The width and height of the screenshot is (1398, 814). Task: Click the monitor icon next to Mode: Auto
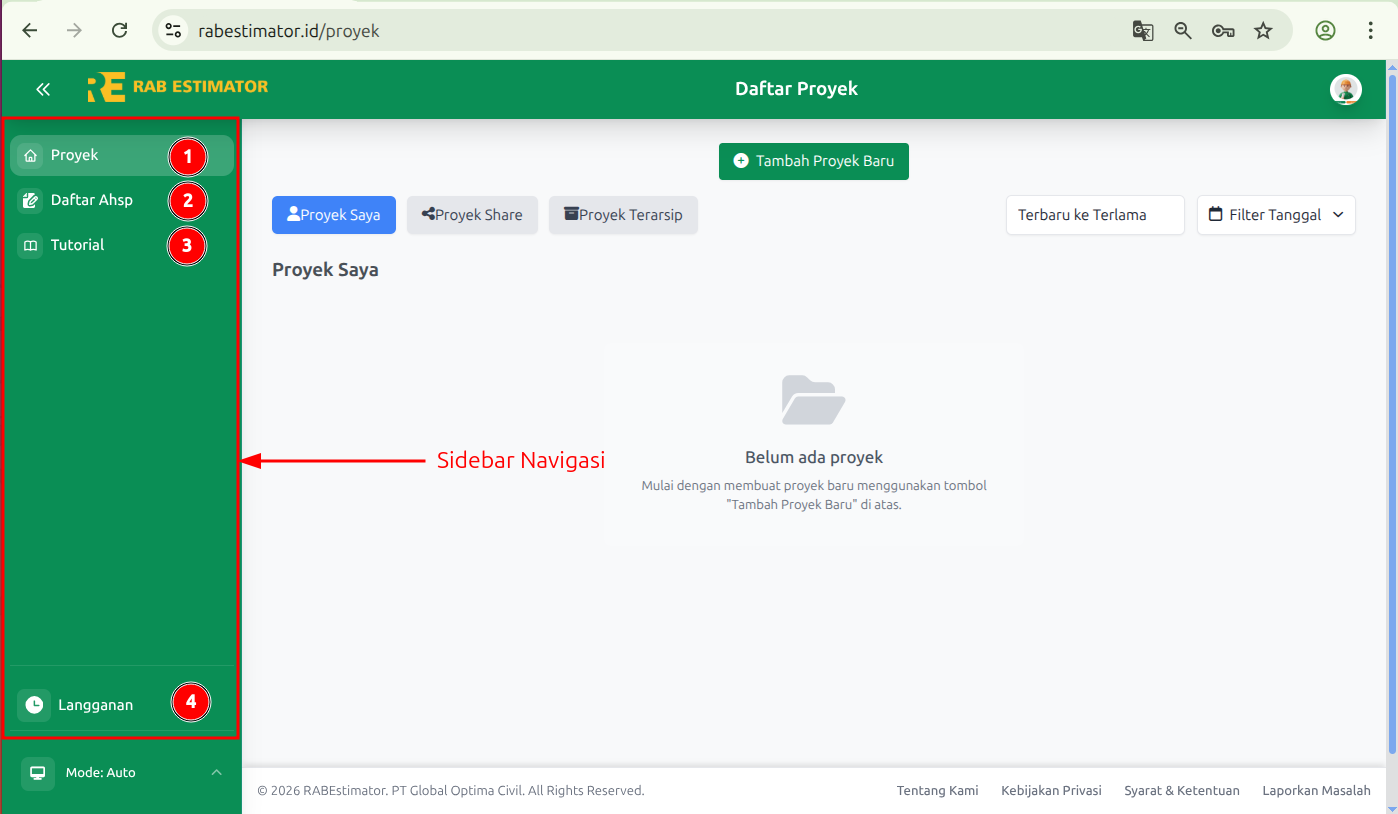click(x=37, y=772)
